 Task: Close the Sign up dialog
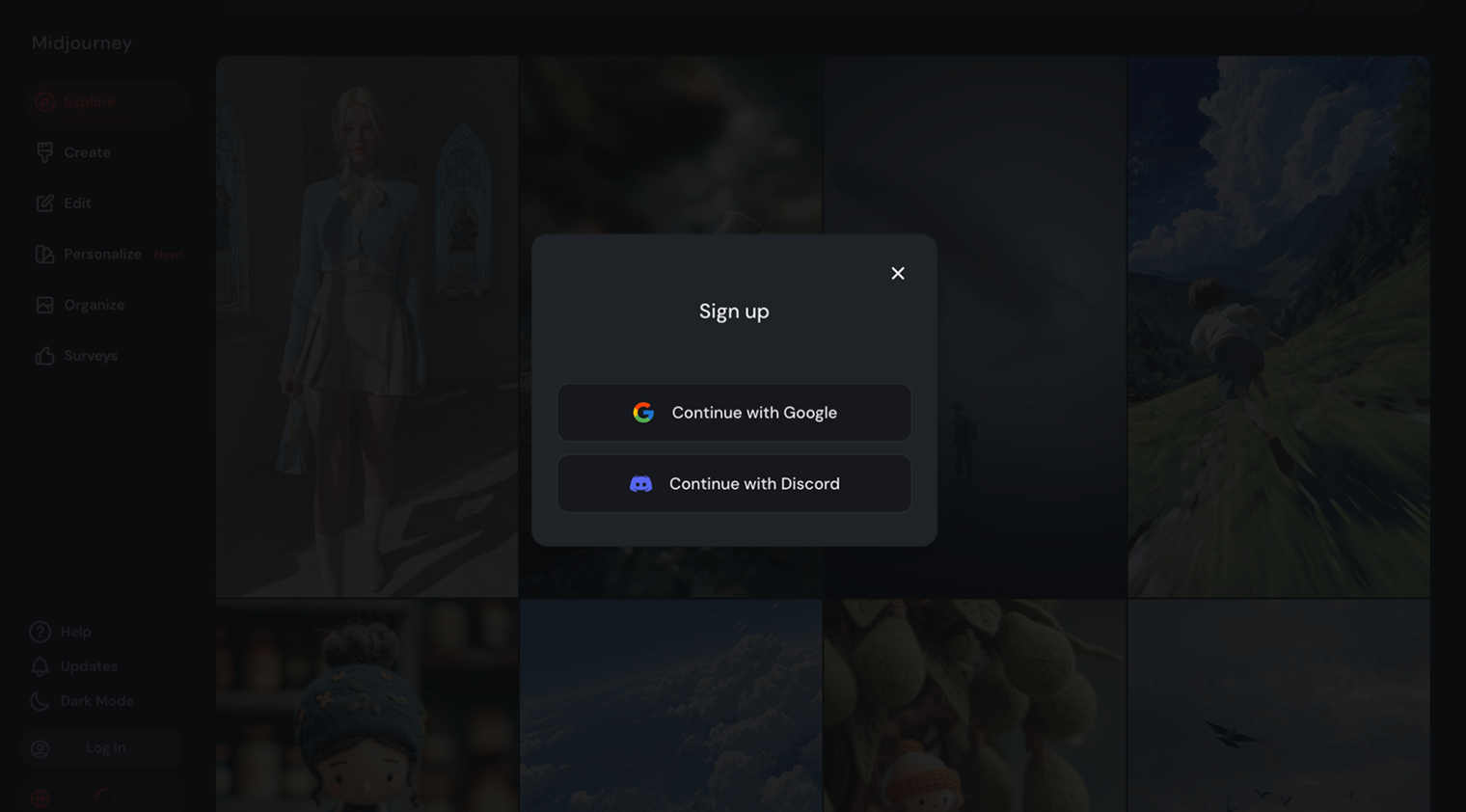click(897, 273)
